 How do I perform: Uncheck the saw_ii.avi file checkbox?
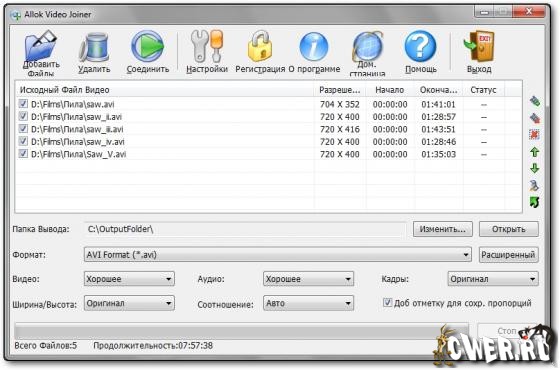(x=23, y=116)
